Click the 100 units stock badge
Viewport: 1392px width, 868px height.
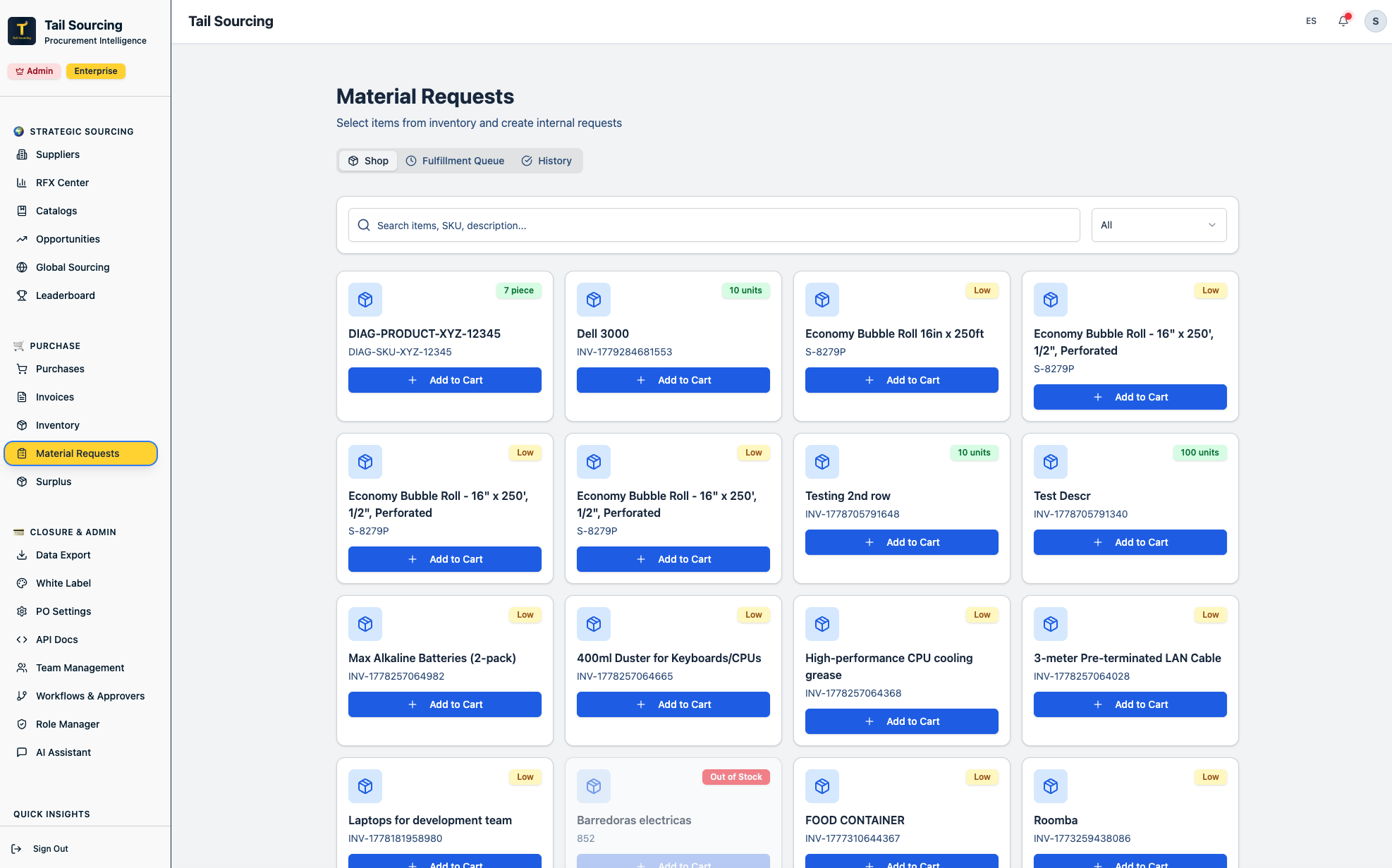[1199, 453]
